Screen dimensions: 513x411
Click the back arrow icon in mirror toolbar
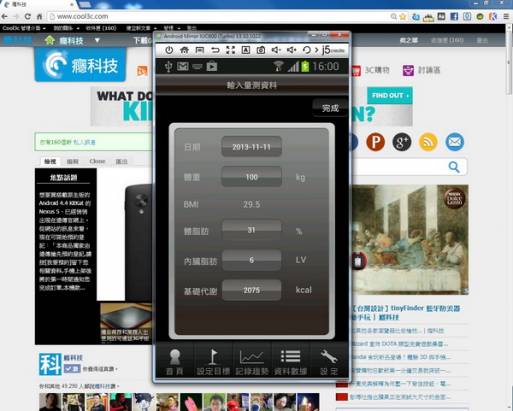[215, 50]
